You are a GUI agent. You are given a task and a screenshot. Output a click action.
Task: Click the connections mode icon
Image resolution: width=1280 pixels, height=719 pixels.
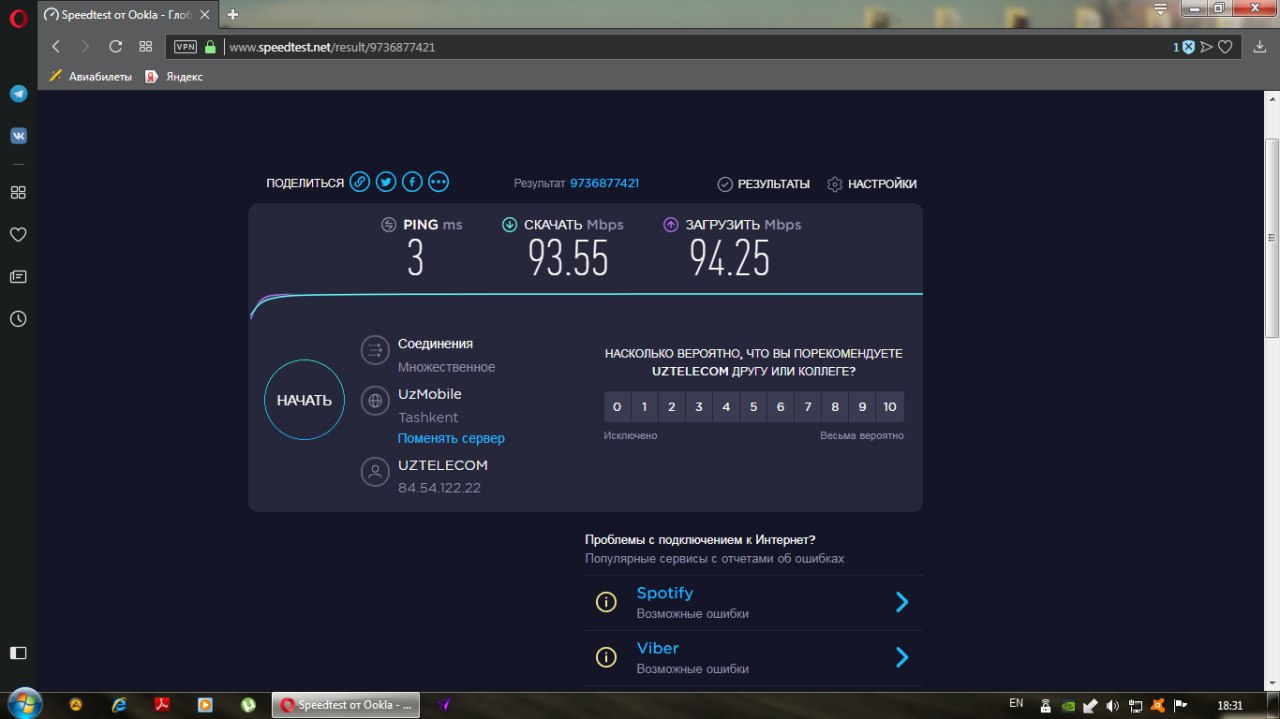[x=375, y=350]
